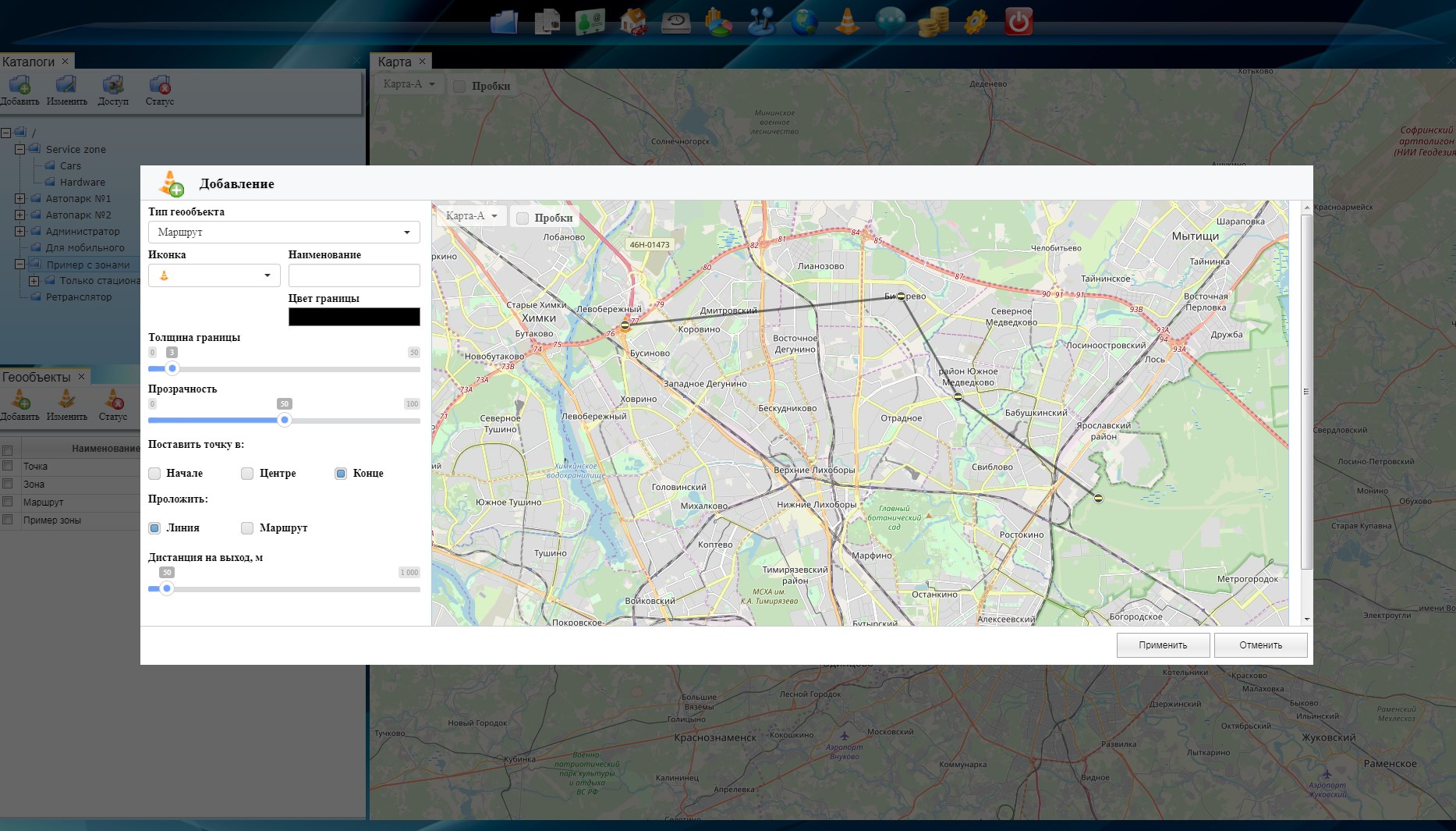
Task: Open the Иконка dropdown
Action: pos(214,275)
